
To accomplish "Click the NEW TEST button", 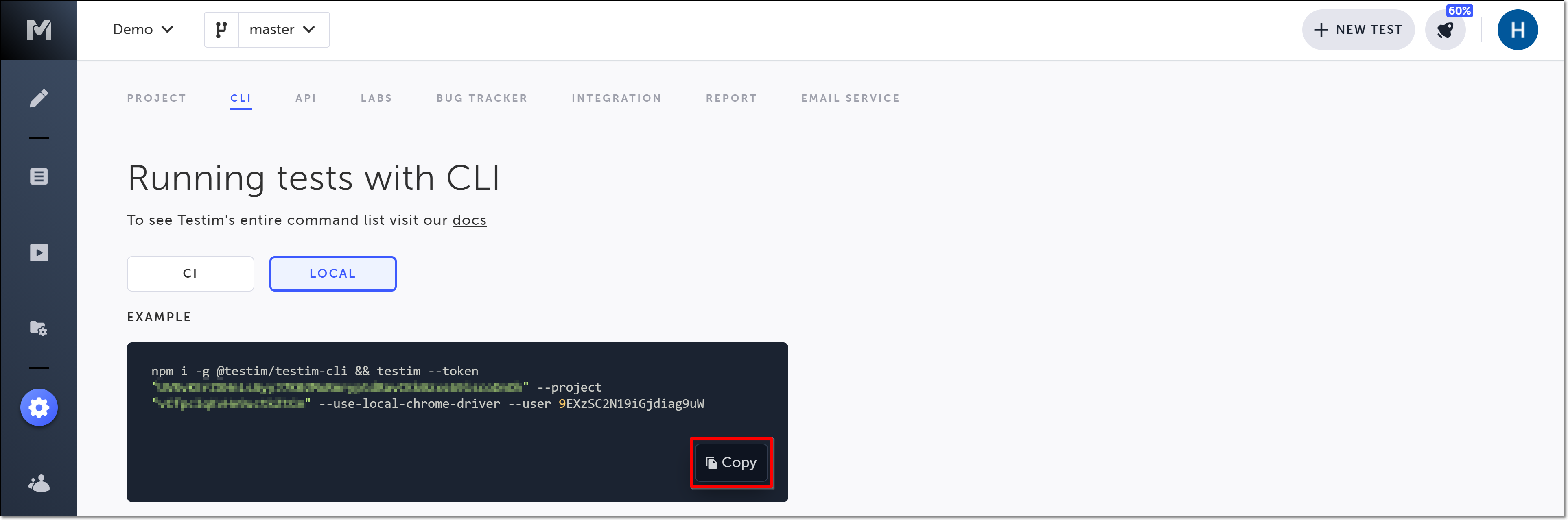I will pos(1357,30).
